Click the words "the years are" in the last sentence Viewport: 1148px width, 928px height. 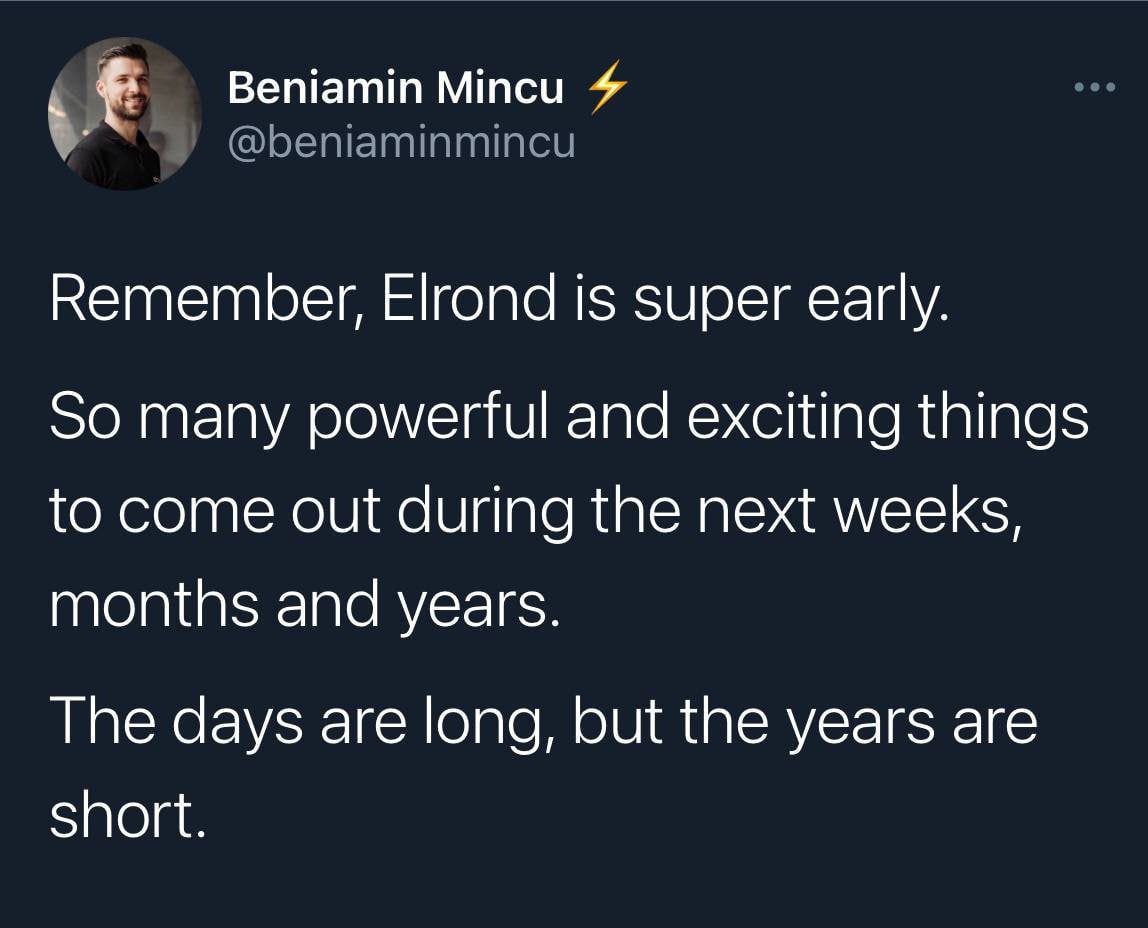(859, 722)
